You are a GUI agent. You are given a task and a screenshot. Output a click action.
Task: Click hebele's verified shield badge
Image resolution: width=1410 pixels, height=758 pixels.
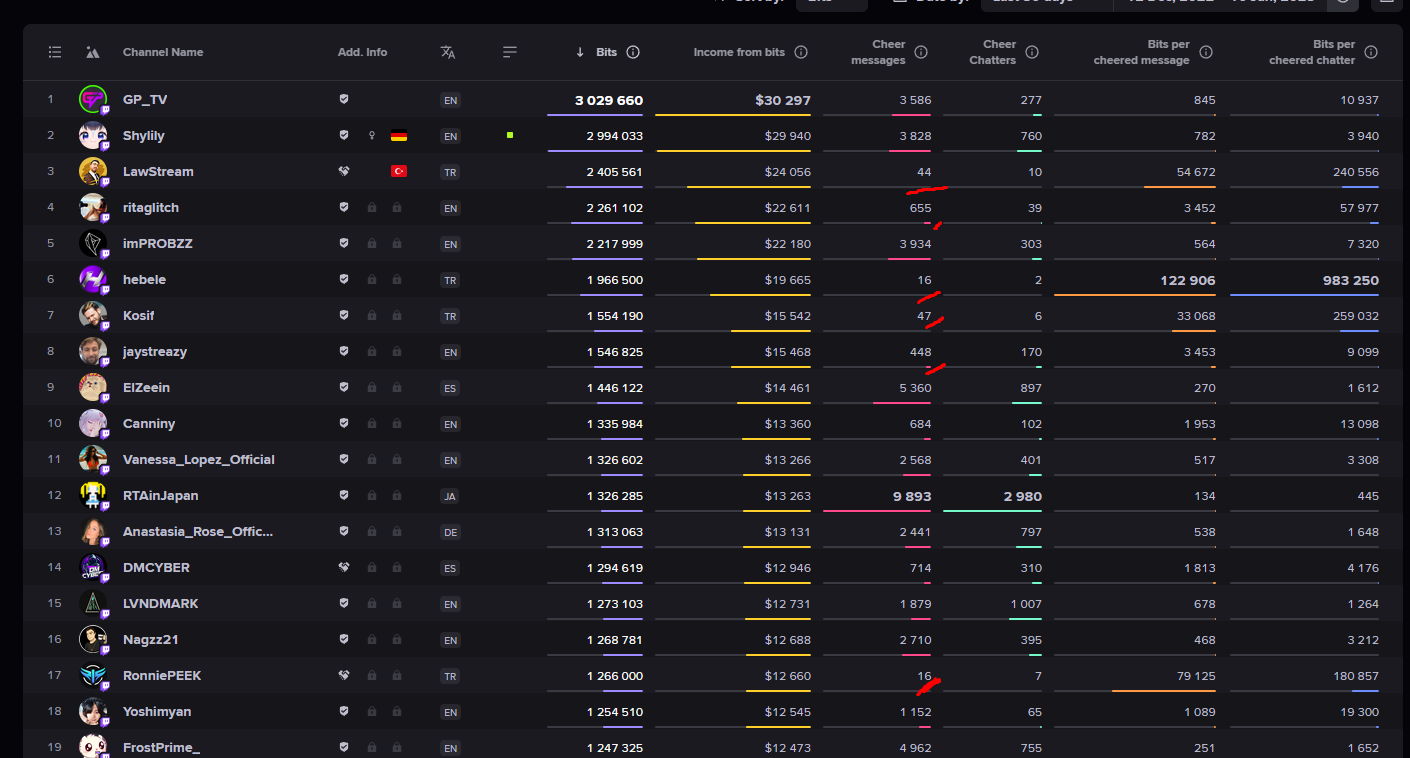tap(344, 279)
